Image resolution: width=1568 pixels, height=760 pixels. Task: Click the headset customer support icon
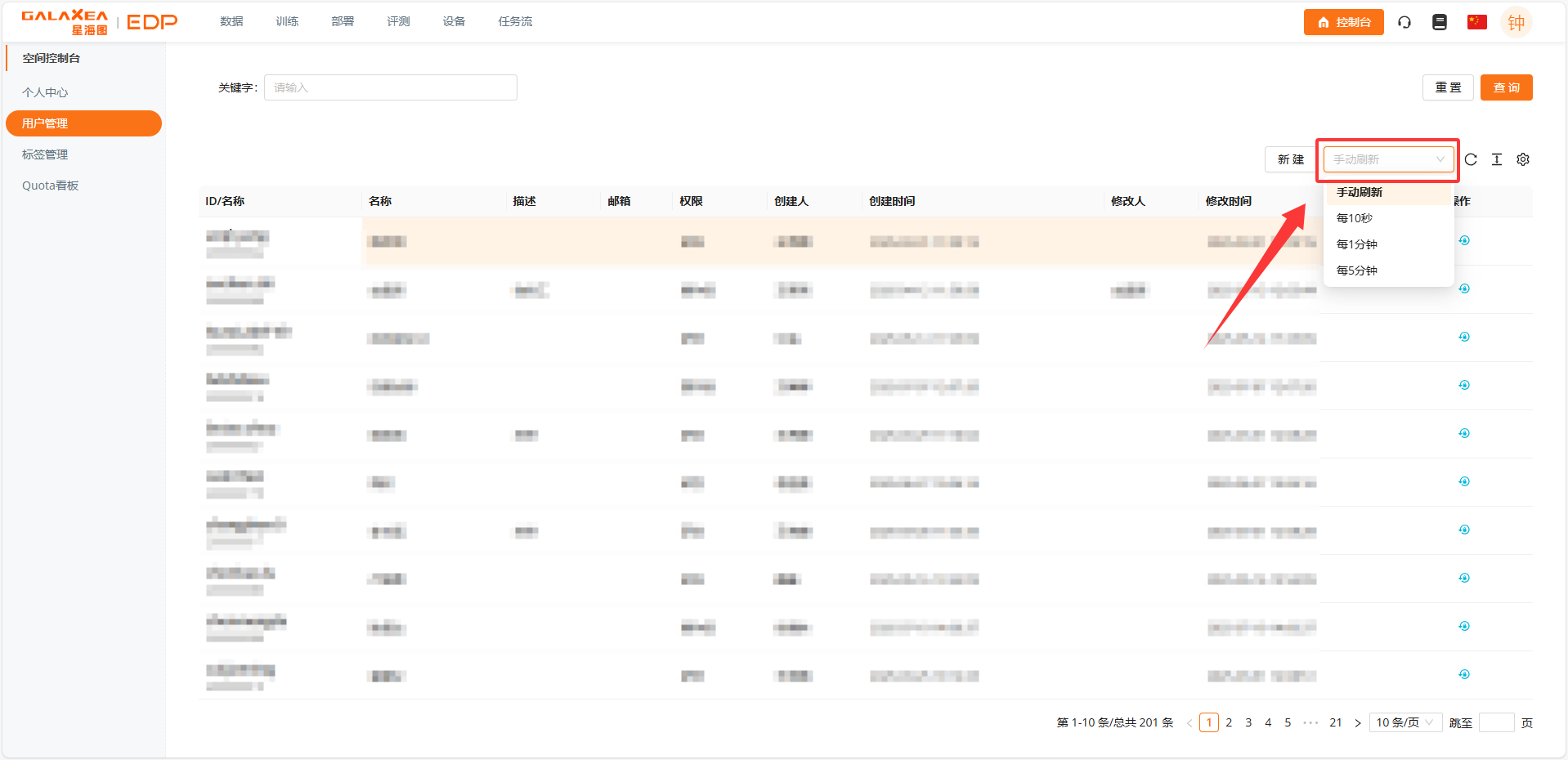point(1404,22)
